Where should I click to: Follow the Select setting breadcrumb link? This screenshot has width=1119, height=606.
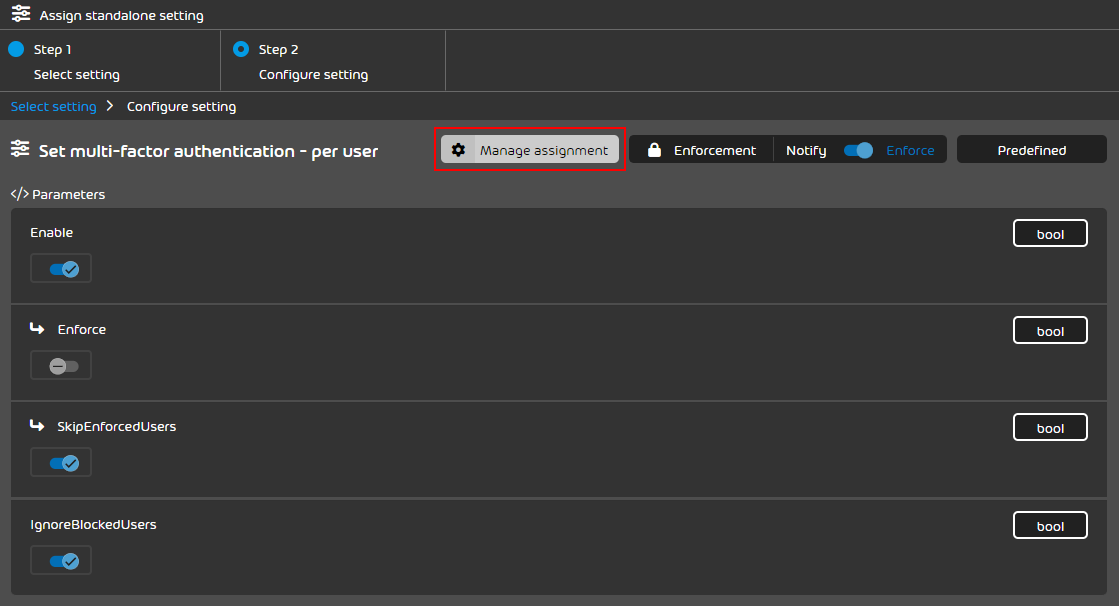(53, 106)
